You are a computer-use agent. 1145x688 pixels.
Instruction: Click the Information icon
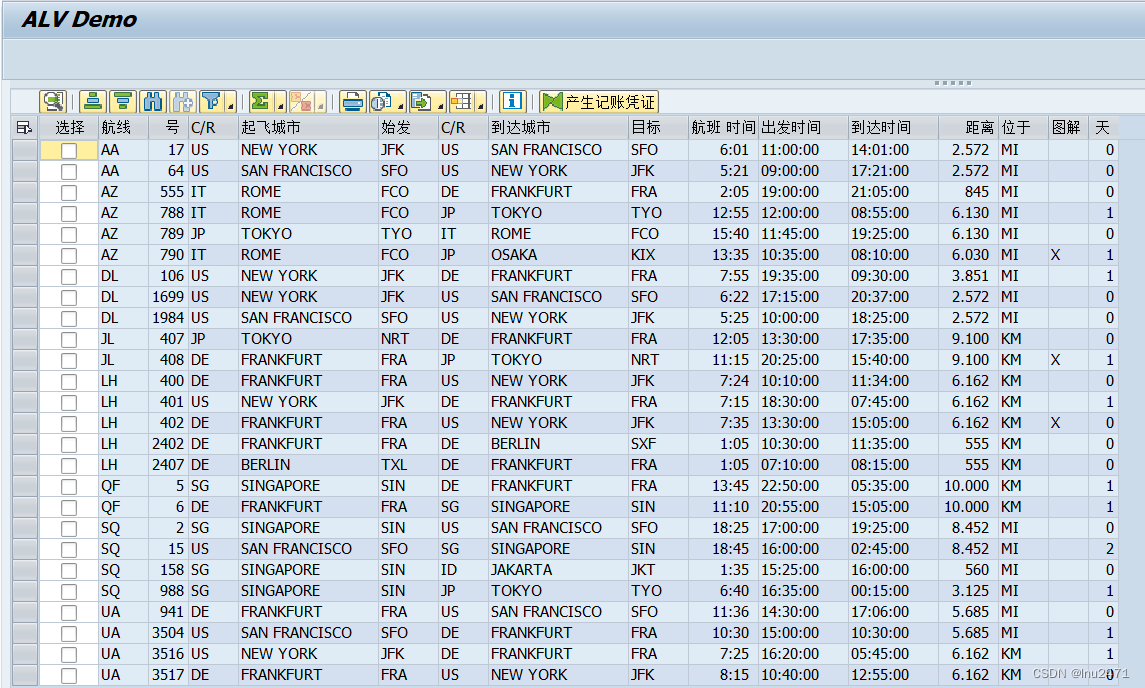(x=515, y=101)
